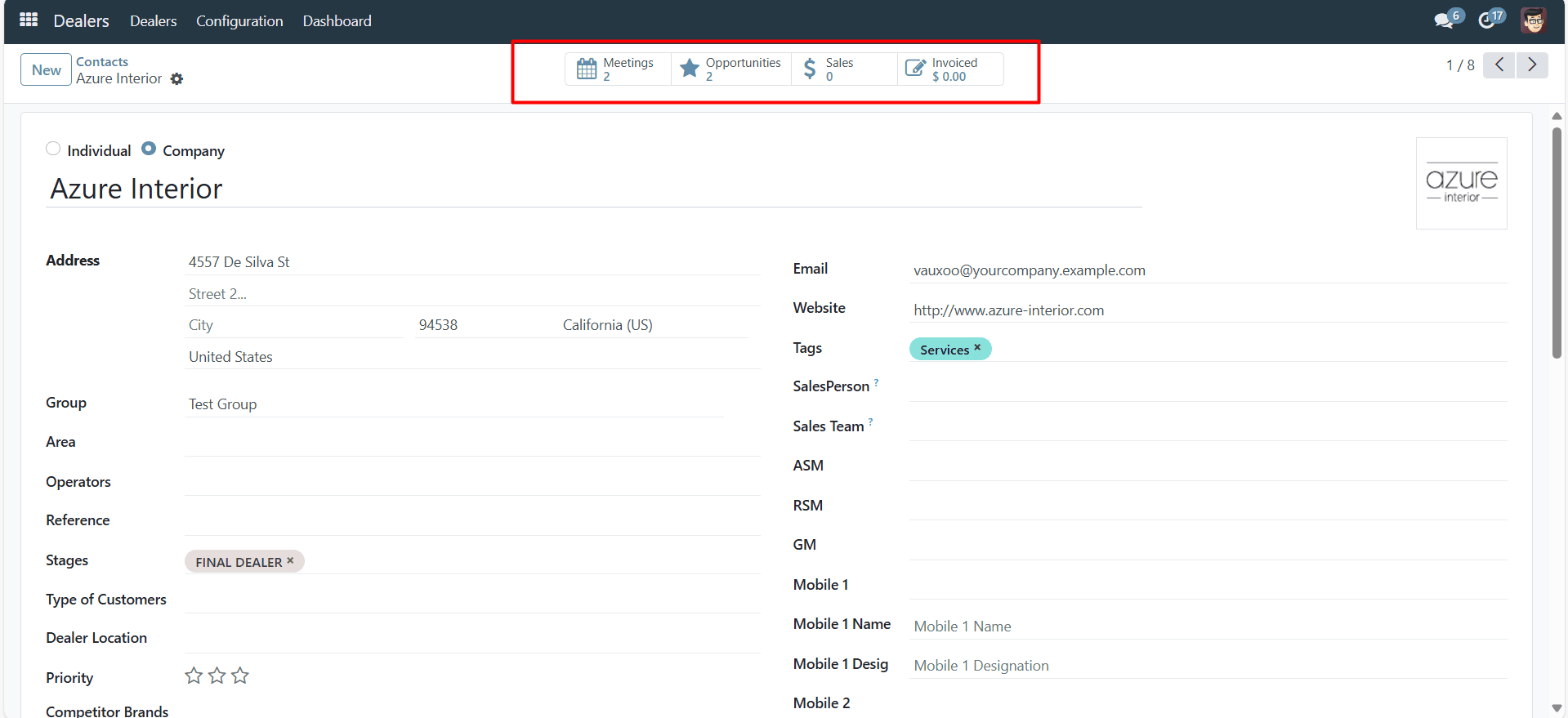
Task: Open the user avatar menu
Action: click(1534, 20)
